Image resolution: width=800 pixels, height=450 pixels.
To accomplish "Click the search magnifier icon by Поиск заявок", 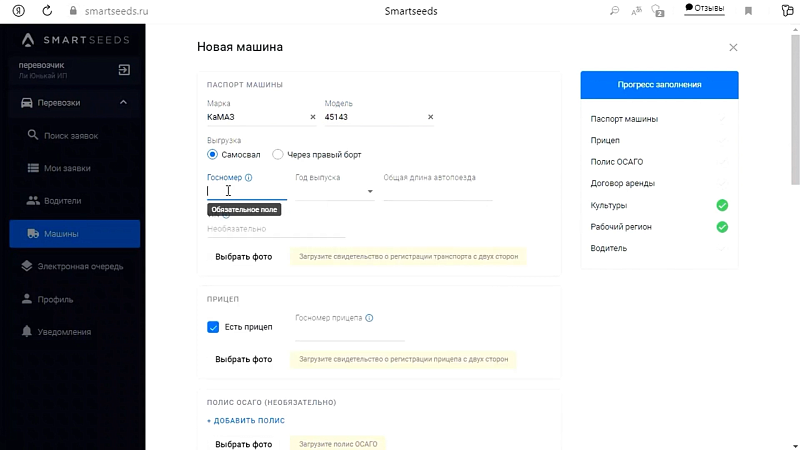I will pyautogui.click(x=33, y=135).
